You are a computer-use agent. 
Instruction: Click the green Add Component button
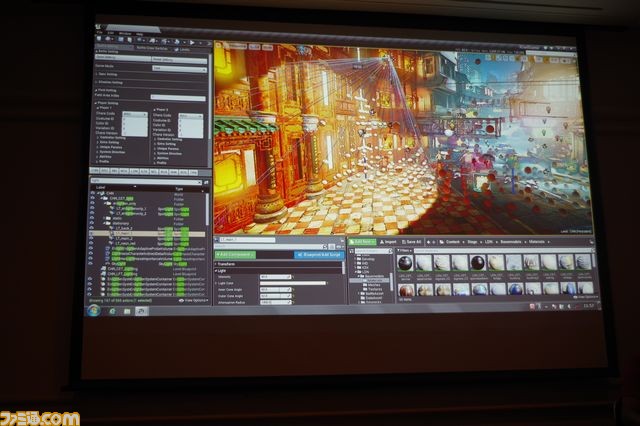(x=235, y=255)
